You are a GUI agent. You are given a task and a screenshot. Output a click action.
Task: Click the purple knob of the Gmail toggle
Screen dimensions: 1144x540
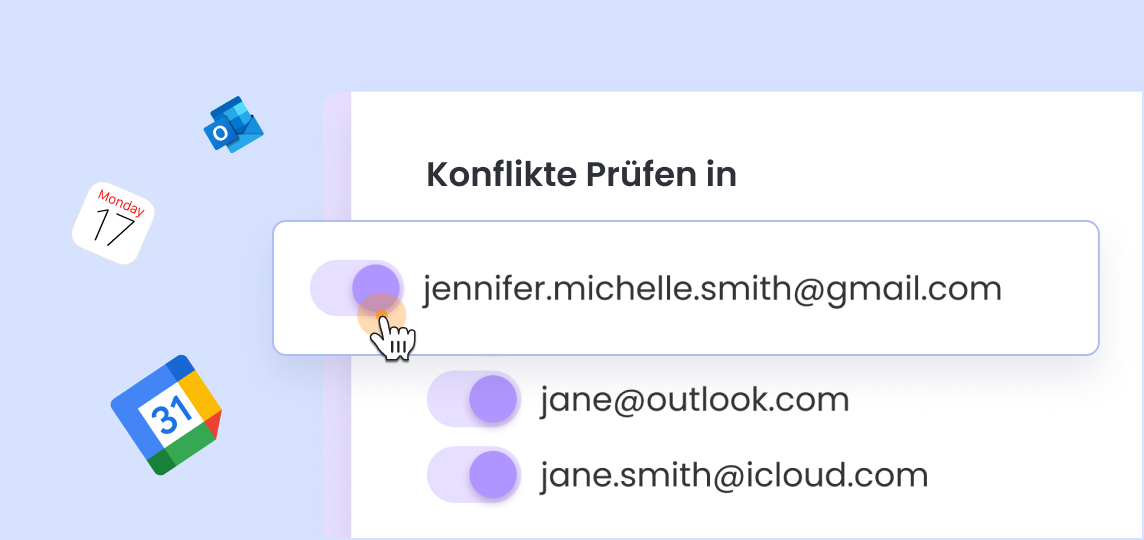coord(376,287)
